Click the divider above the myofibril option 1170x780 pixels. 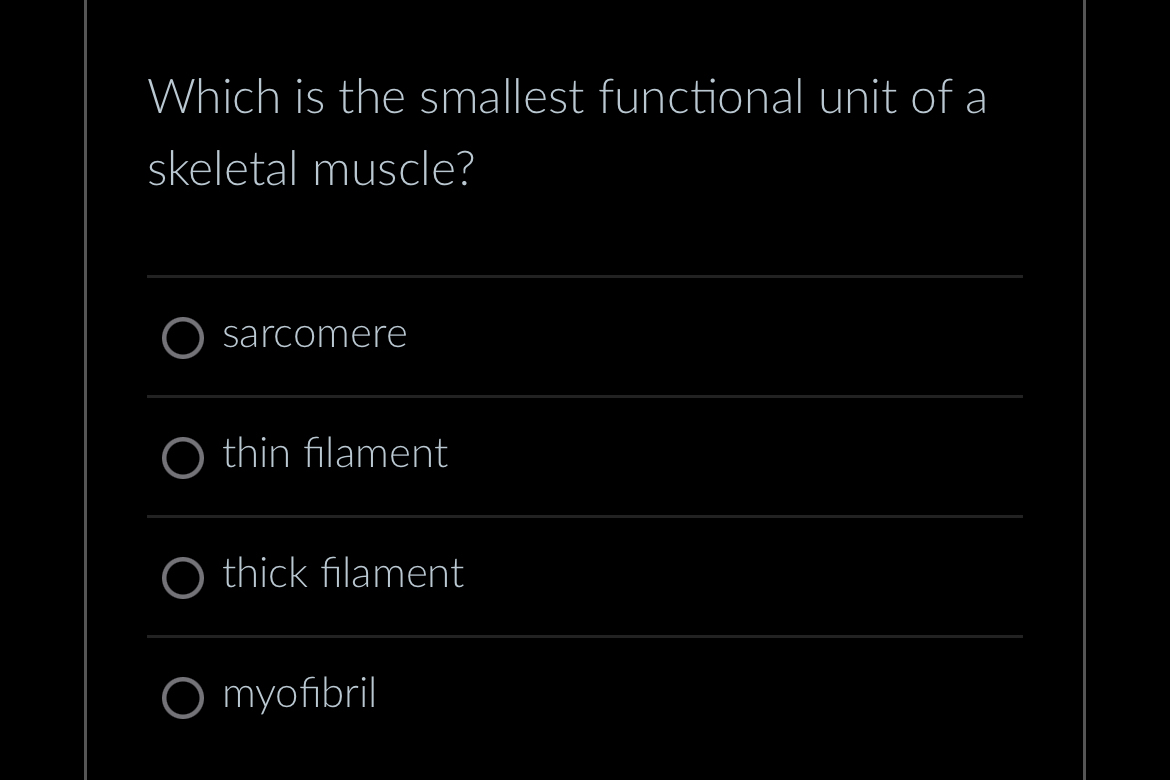coord(585,636)
